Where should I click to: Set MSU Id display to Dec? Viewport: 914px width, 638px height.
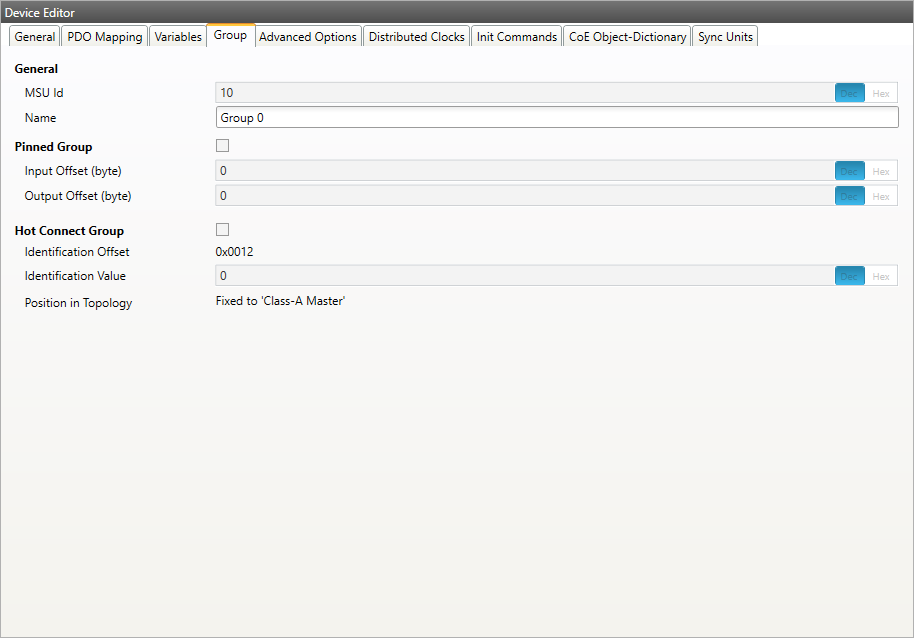click(849, 93)
